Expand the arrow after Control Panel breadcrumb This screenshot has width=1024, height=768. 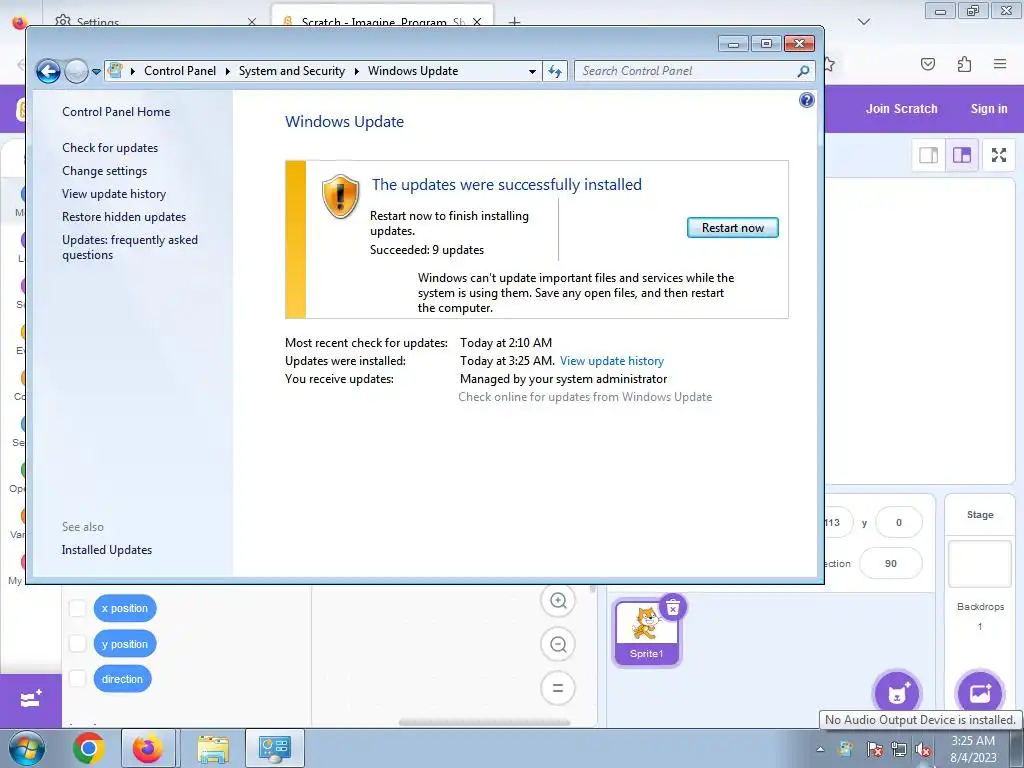pos(227,71)
